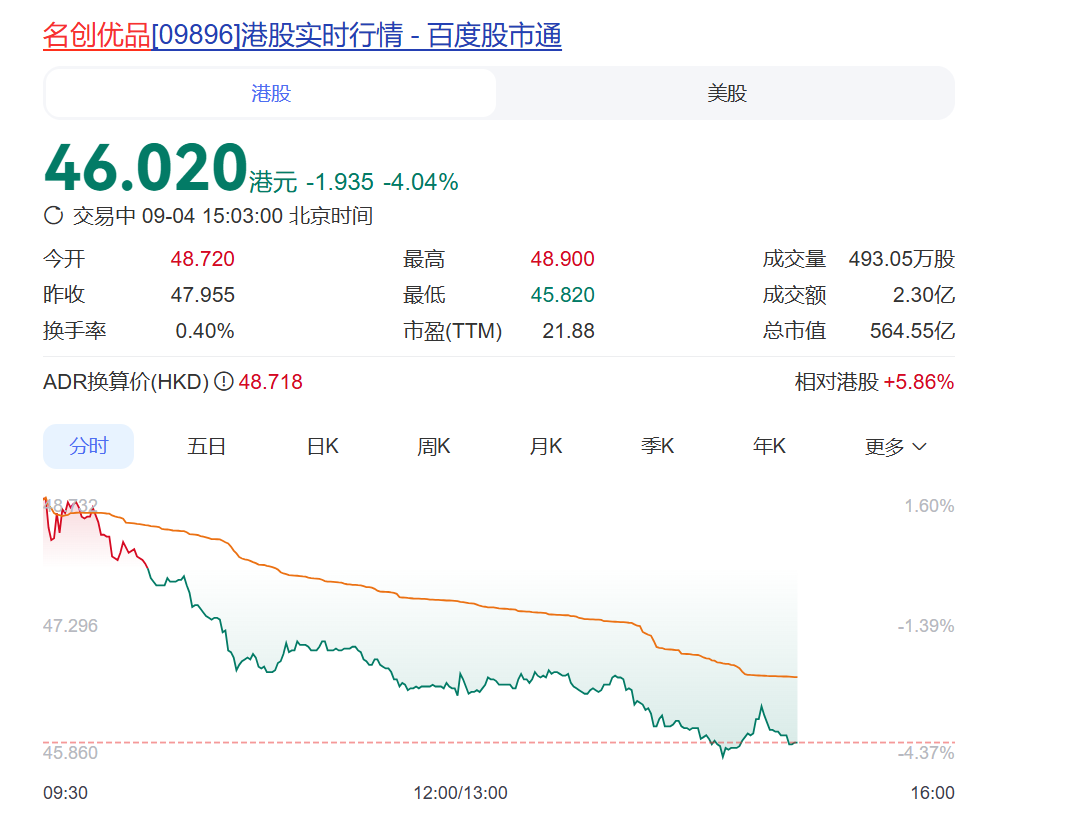The height and width of the screenshot is (825, 1071).
Task: Click the info icon beside ADR换算价(HKD)
Action: pos(223,381)
